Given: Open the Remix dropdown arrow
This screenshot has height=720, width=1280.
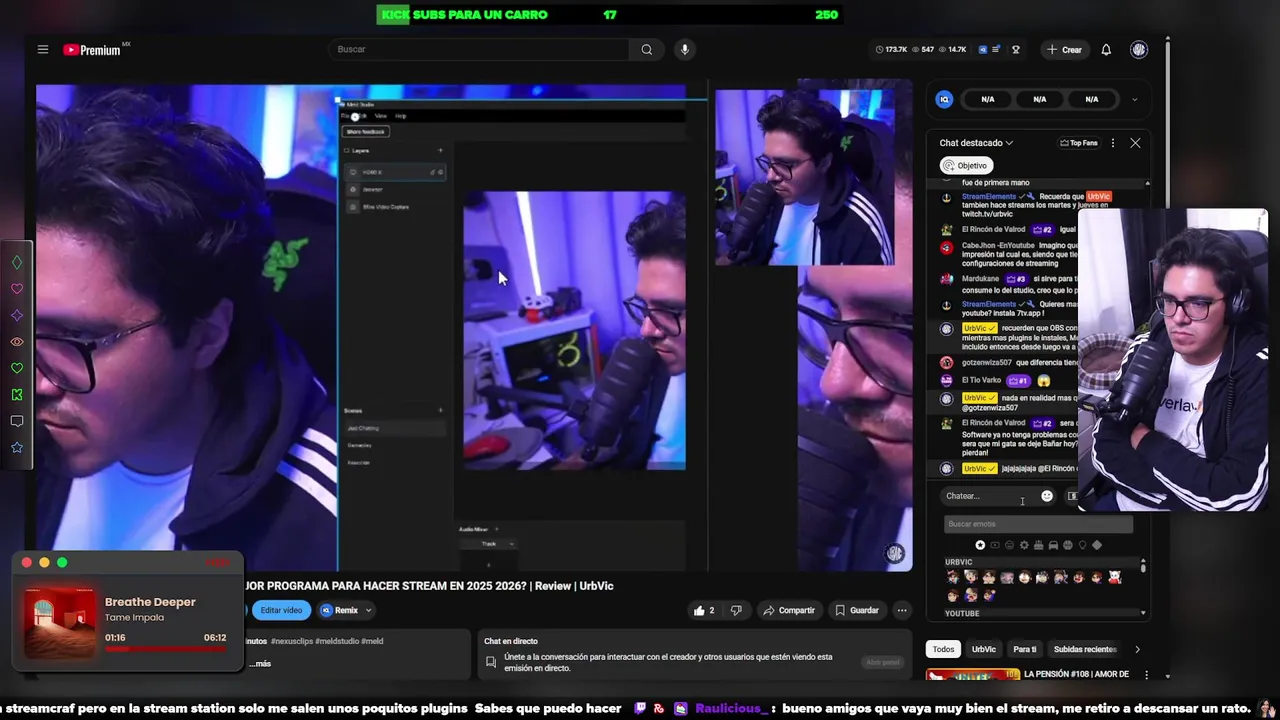Looking at the screenshot, I should tap(368, 610).
